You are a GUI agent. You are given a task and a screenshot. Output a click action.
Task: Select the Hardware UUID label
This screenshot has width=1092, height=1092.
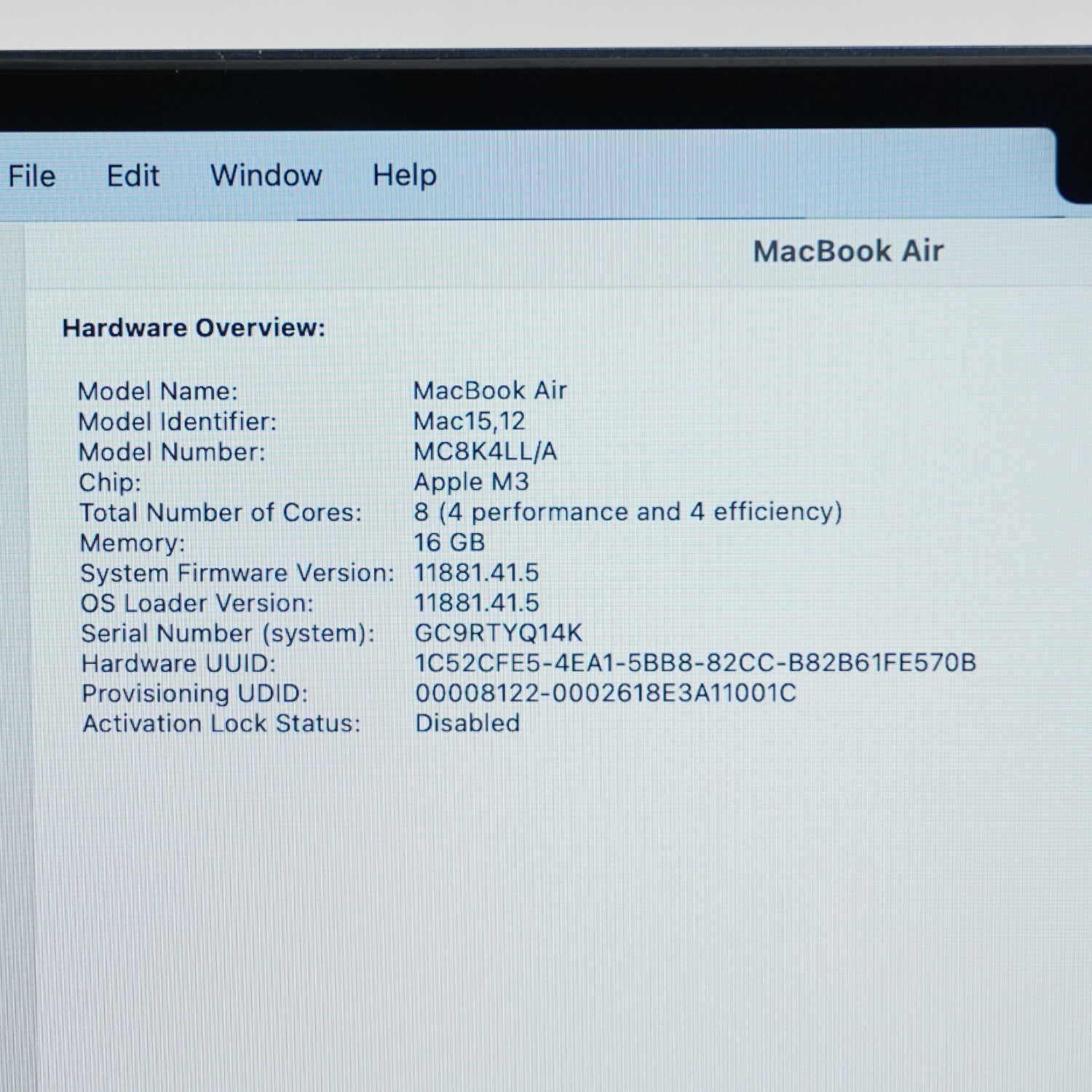179,664
